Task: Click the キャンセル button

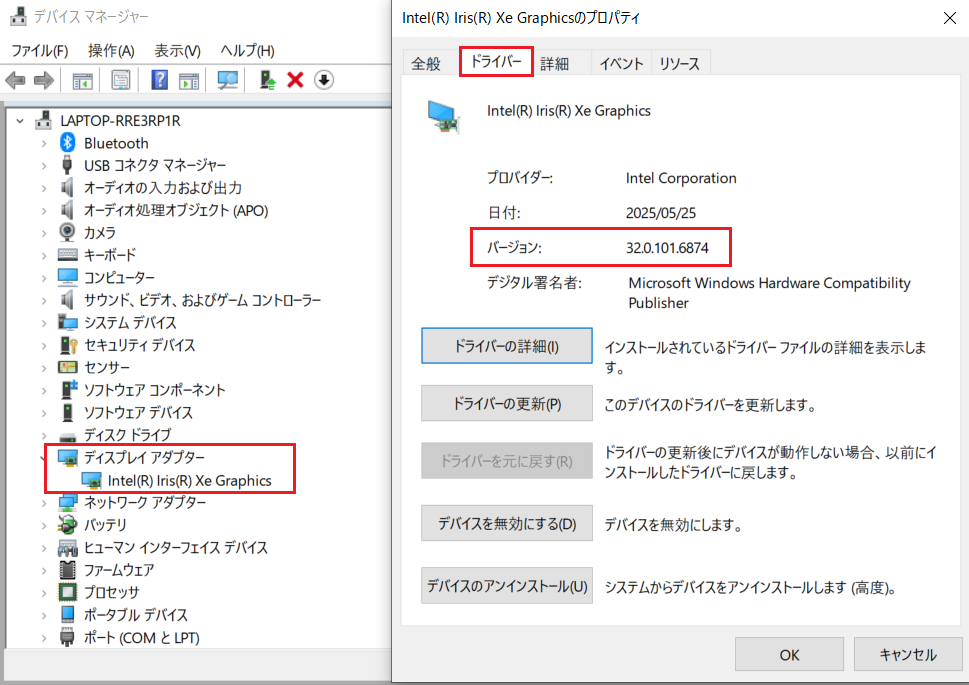Action: coord(908,654)
